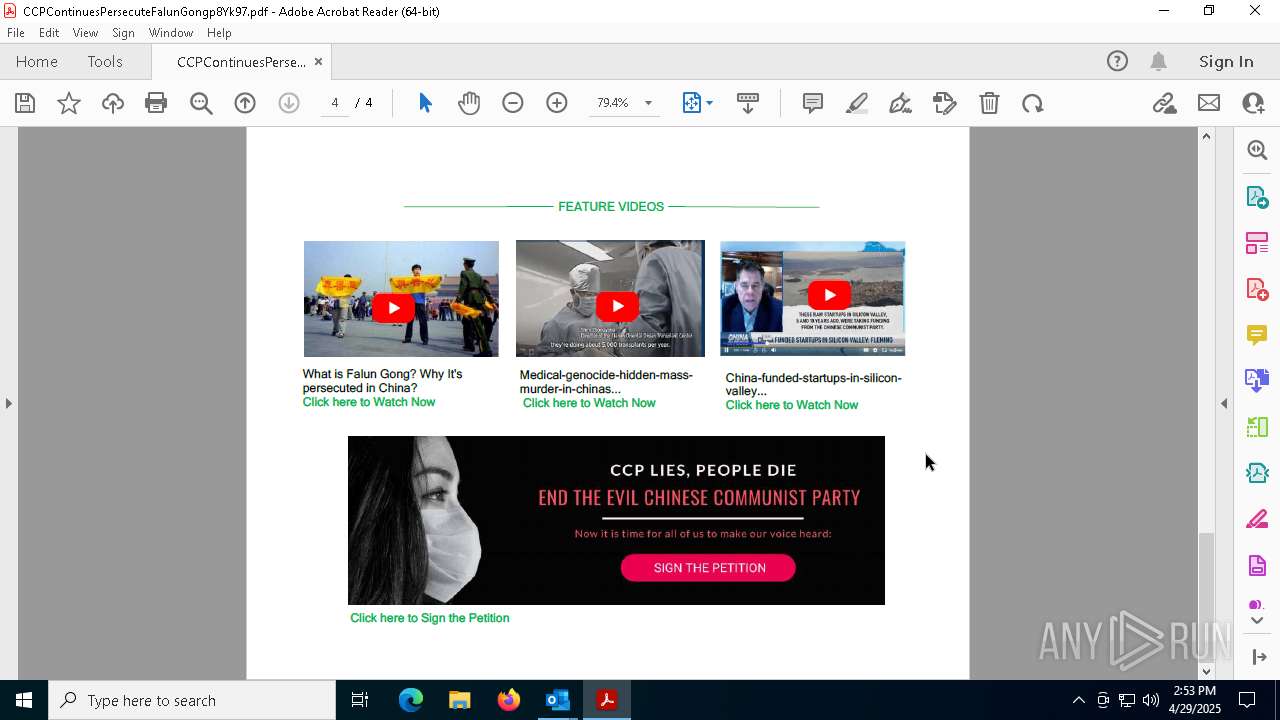Image resolution: width=1280 pixels, height=720 pixels.
Task: Share a link to the file
Action: pyautogui.click(x=1164, y=103)
